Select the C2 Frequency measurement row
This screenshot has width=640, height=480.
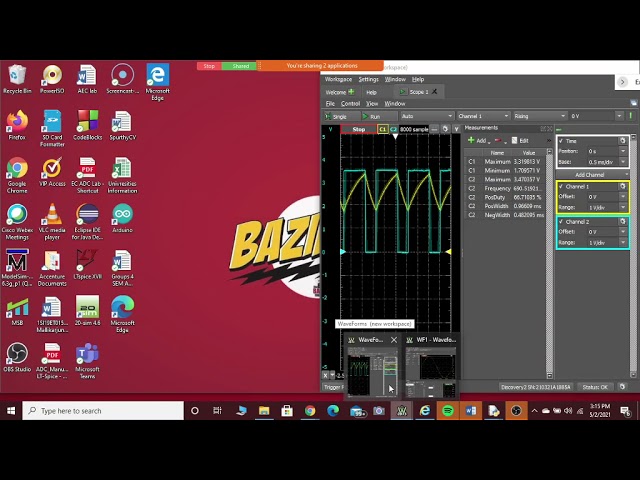tap(505, 188)
